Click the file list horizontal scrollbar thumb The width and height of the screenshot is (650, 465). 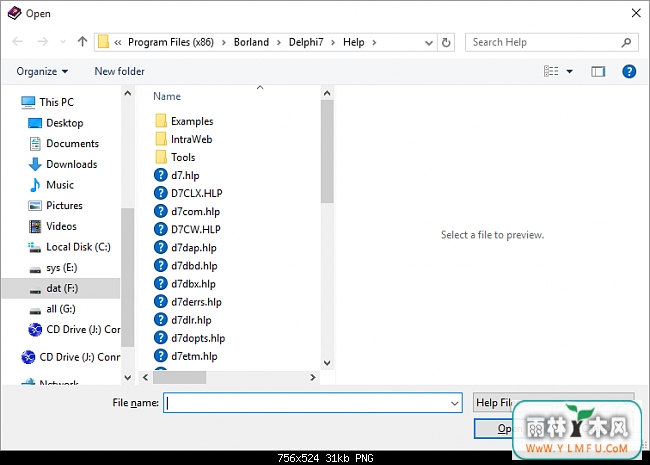pos(179,378)
